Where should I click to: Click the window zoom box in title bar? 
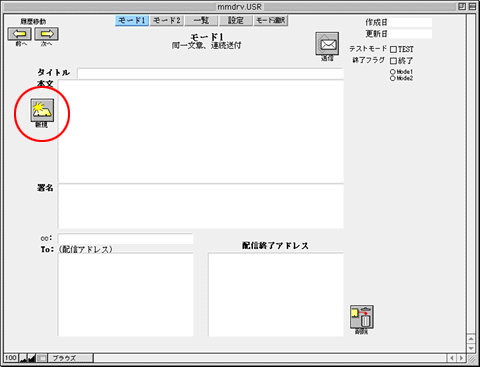[462, 6]
